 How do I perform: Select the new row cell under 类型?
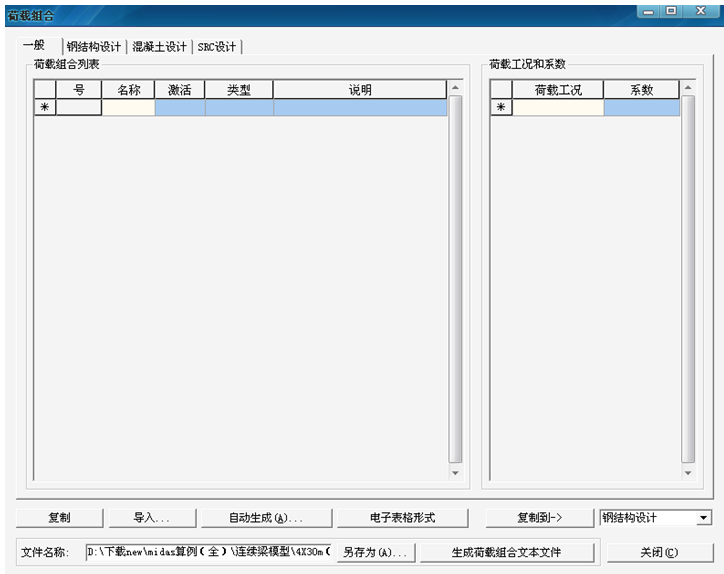point(239,107)
